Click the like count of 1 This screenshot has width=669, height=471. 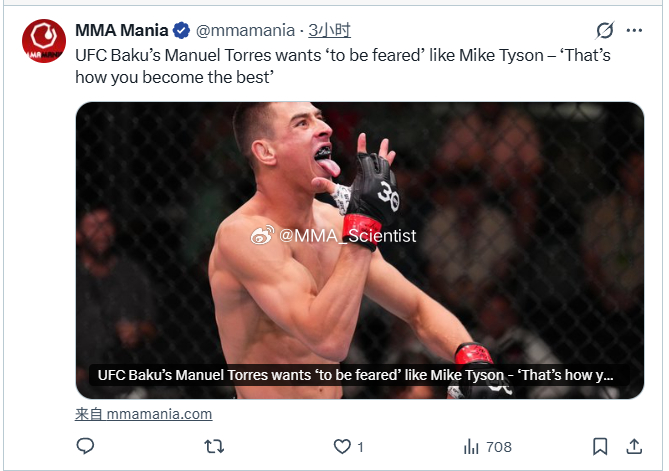[361, 447]
